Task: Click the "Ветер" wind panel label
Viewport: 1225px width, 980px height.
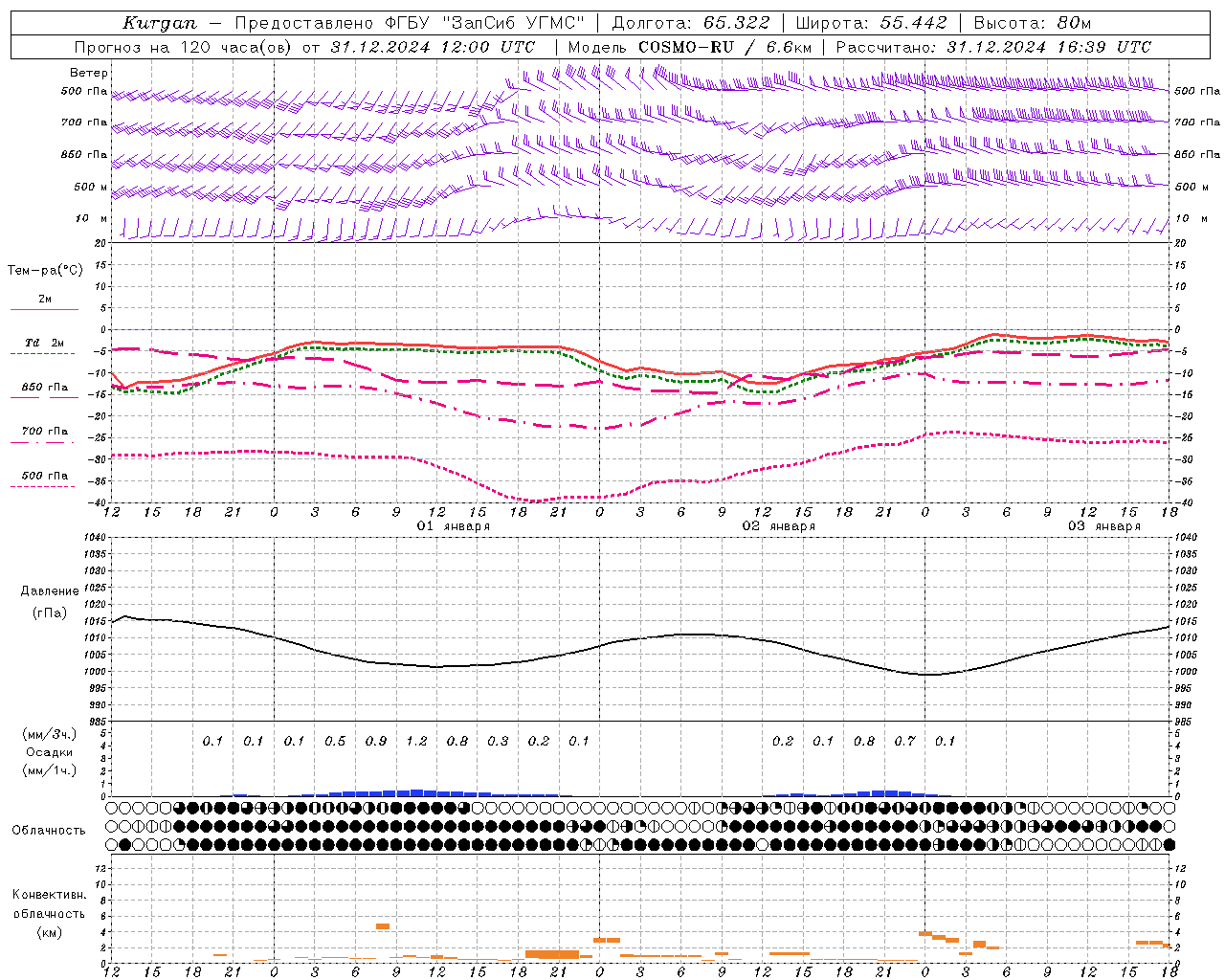Action: [x=89, y=73]
